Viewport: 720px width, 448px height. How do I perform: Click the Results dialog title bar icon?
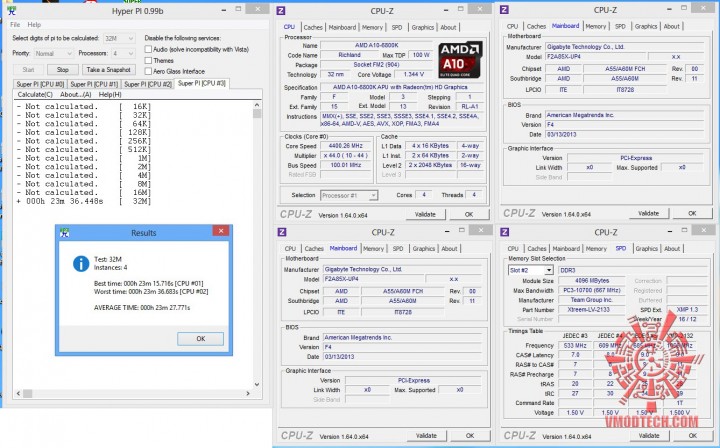click(65, 233)
